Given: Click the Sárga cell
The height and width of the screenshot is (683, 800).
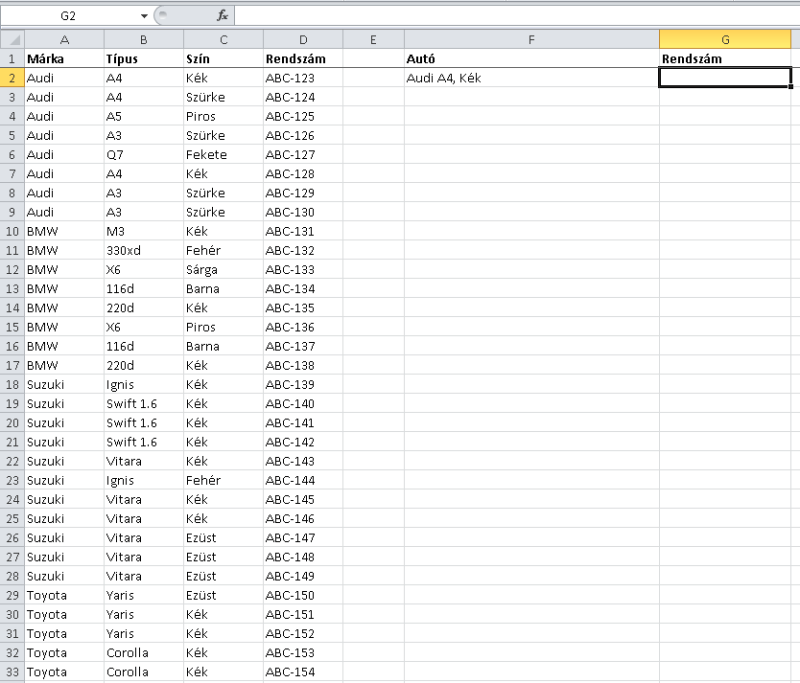Looking at the screenshot, I should (223, 270).
